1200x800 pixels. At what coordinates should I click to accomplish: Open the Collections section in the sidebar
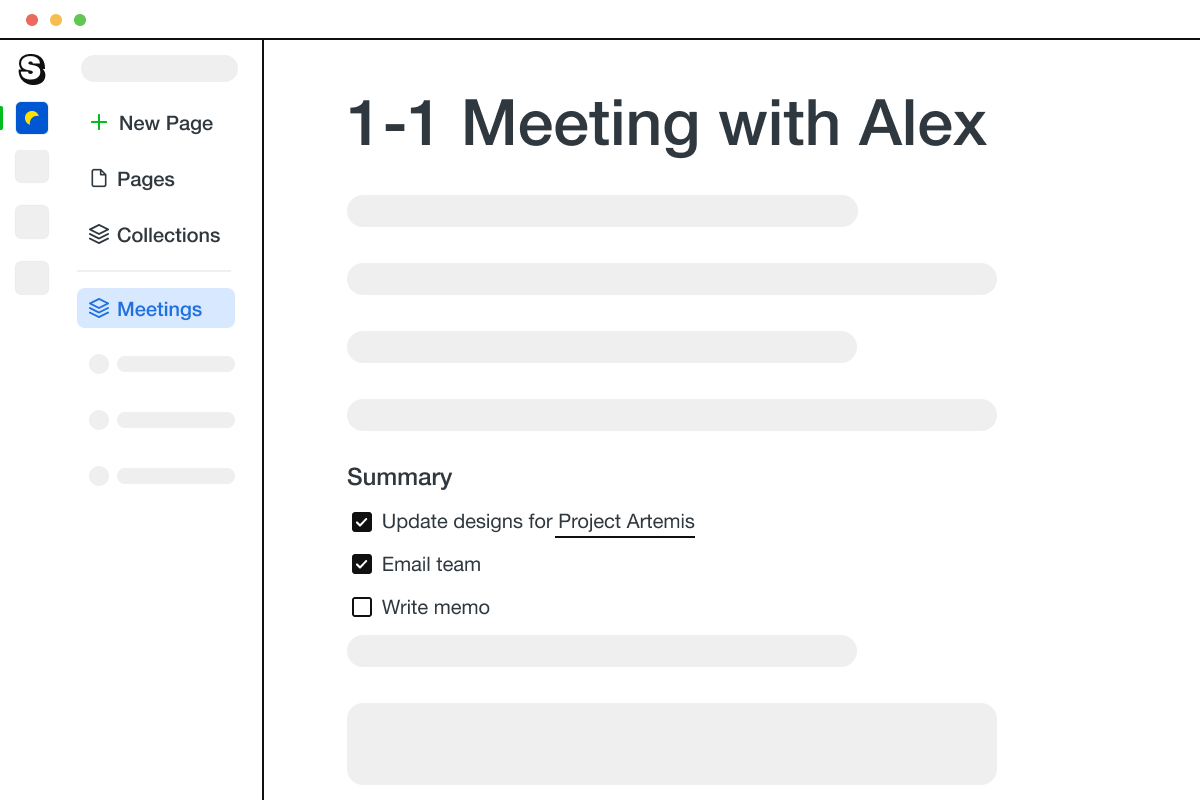coord(168,235)
